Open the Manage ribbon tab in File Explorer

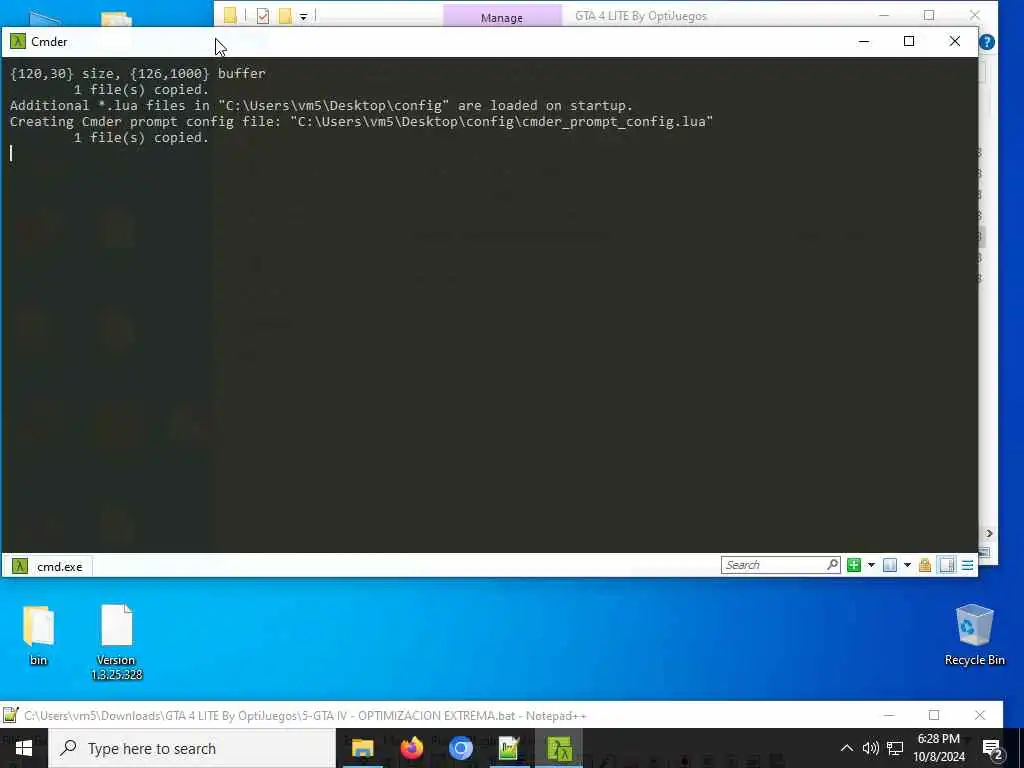[x=502, y=18]
